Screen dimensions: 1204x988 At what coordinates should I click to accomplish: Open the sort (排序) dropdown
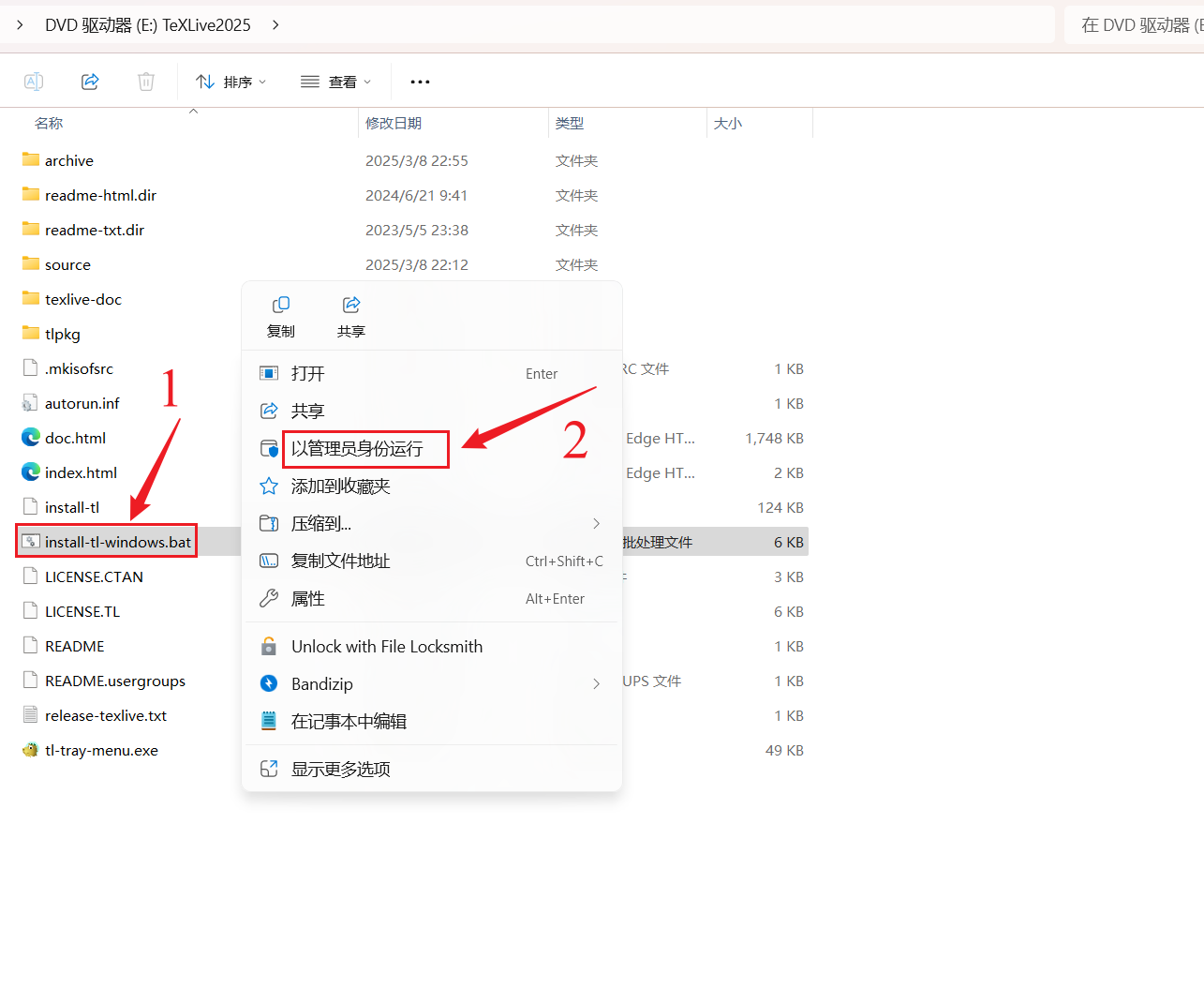231,82
